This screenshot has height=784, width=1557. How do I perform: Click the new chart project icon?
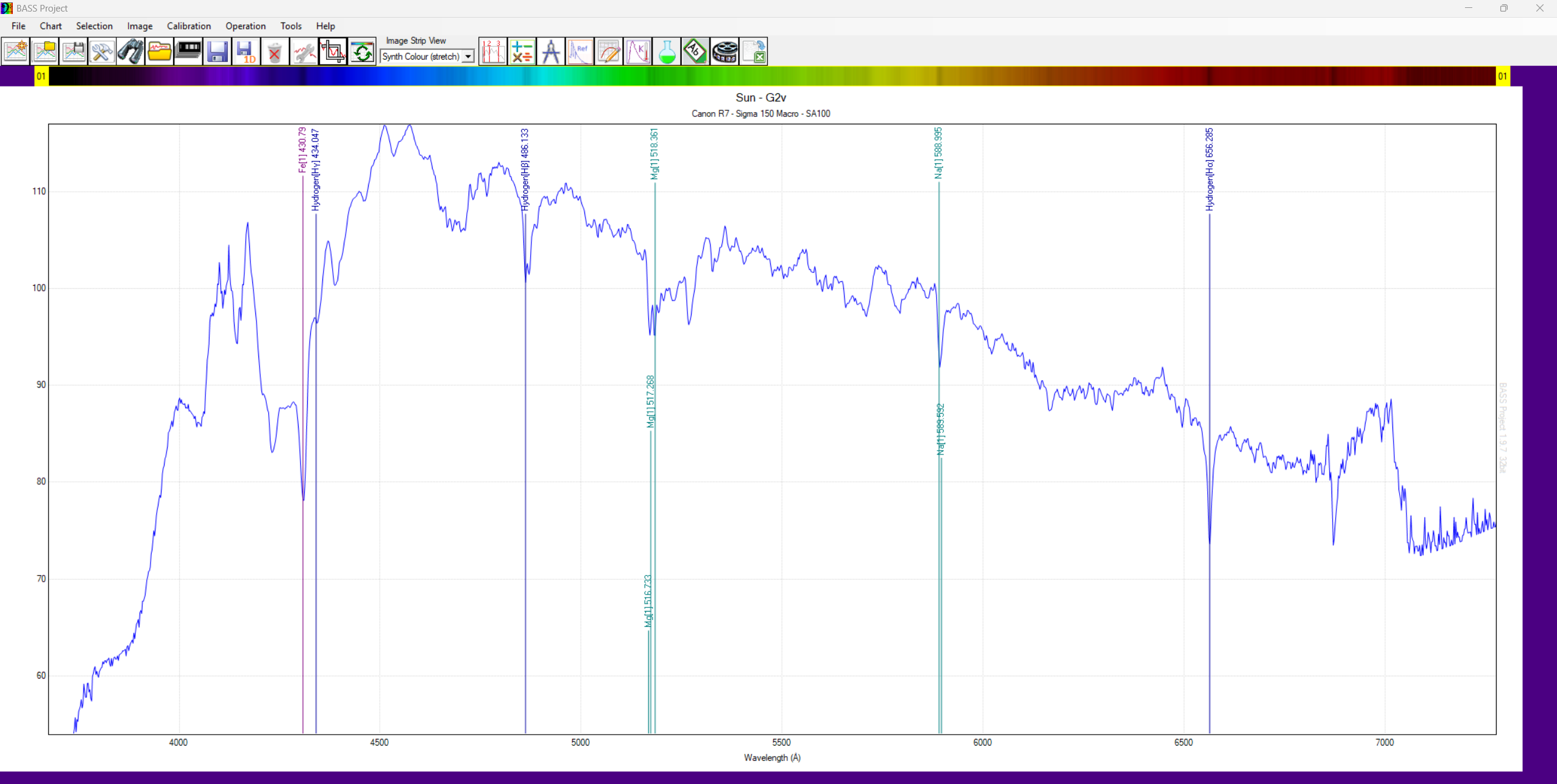[x=16, y=52]
